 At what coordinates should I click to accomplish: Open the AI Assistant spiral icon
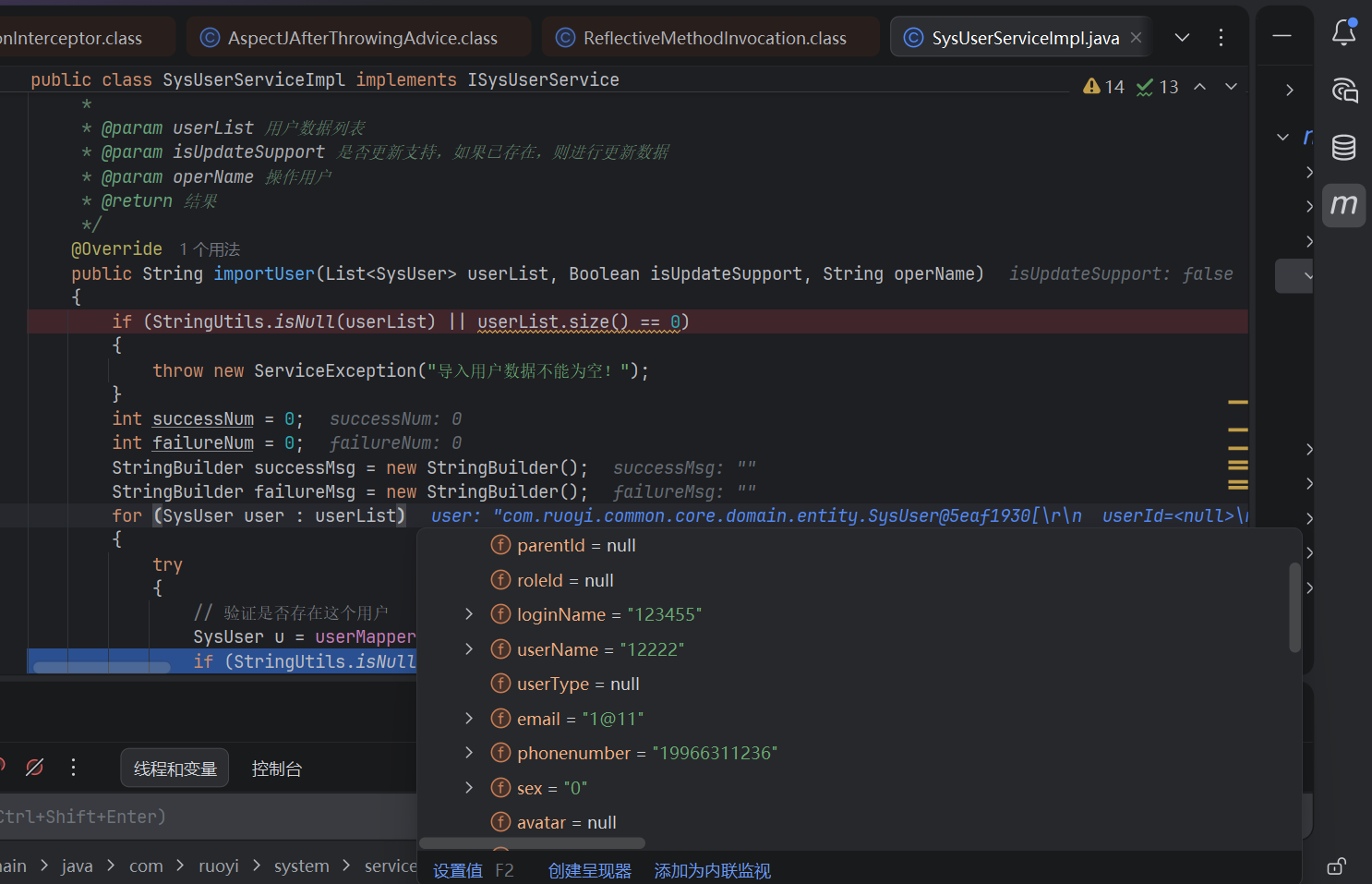1344,90
